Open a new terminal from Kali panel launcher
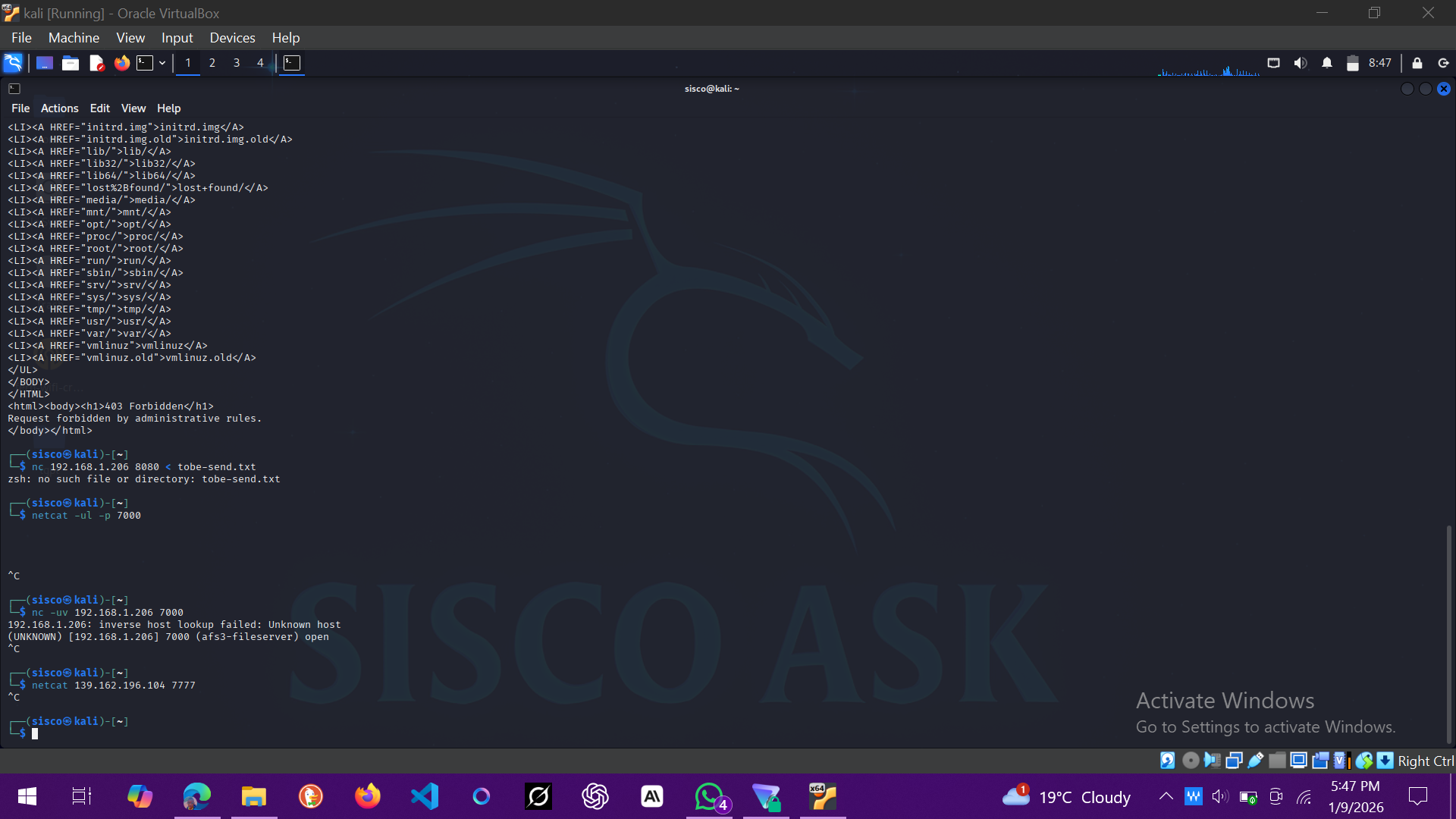The width and height of the screenshot is (1456, 819). pos(145,63)
